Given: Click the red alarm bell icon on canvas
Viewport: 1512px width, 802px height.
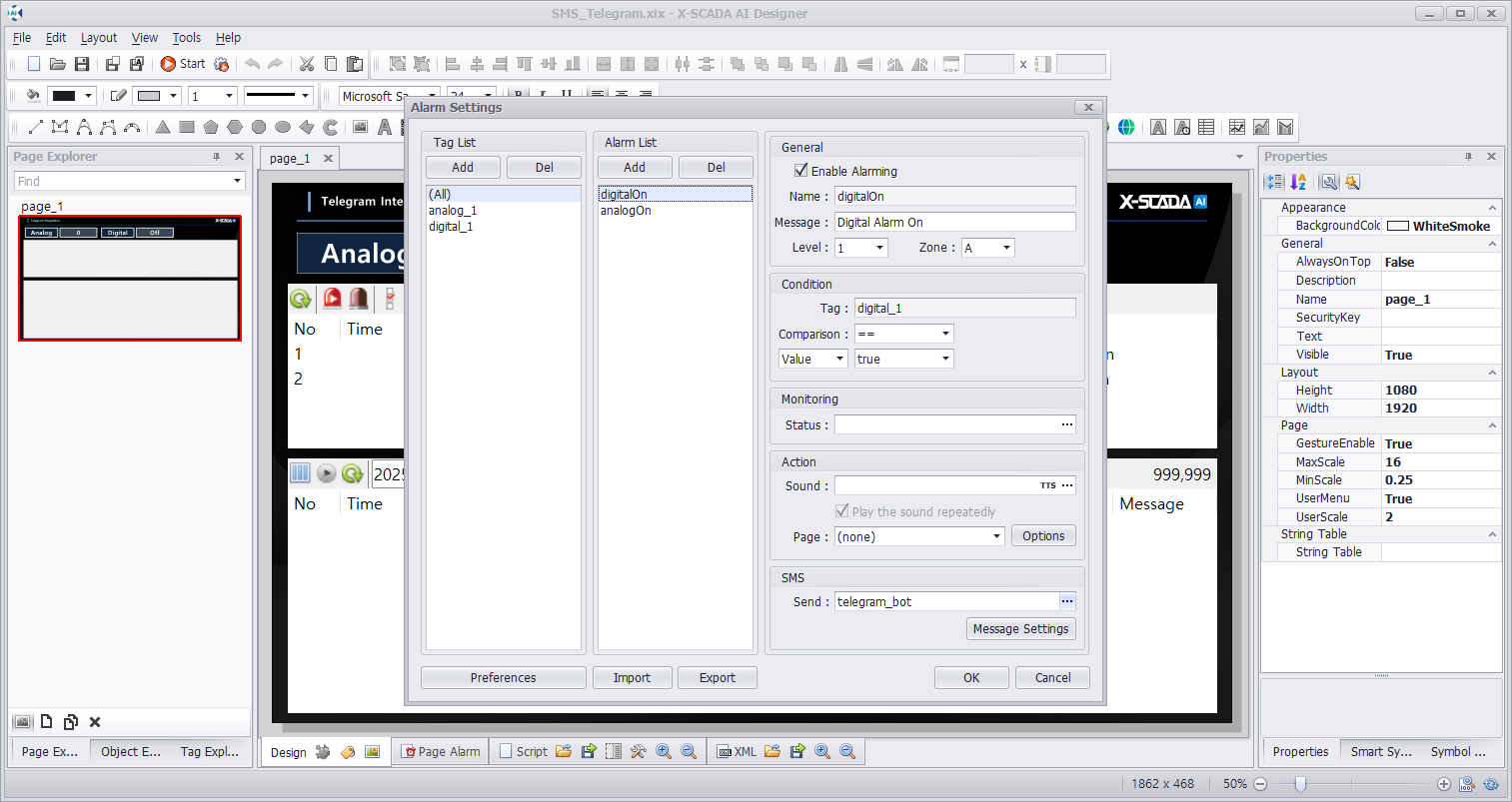Looking at the screenshot, I should pyautogui.click(x=332, y=298).
